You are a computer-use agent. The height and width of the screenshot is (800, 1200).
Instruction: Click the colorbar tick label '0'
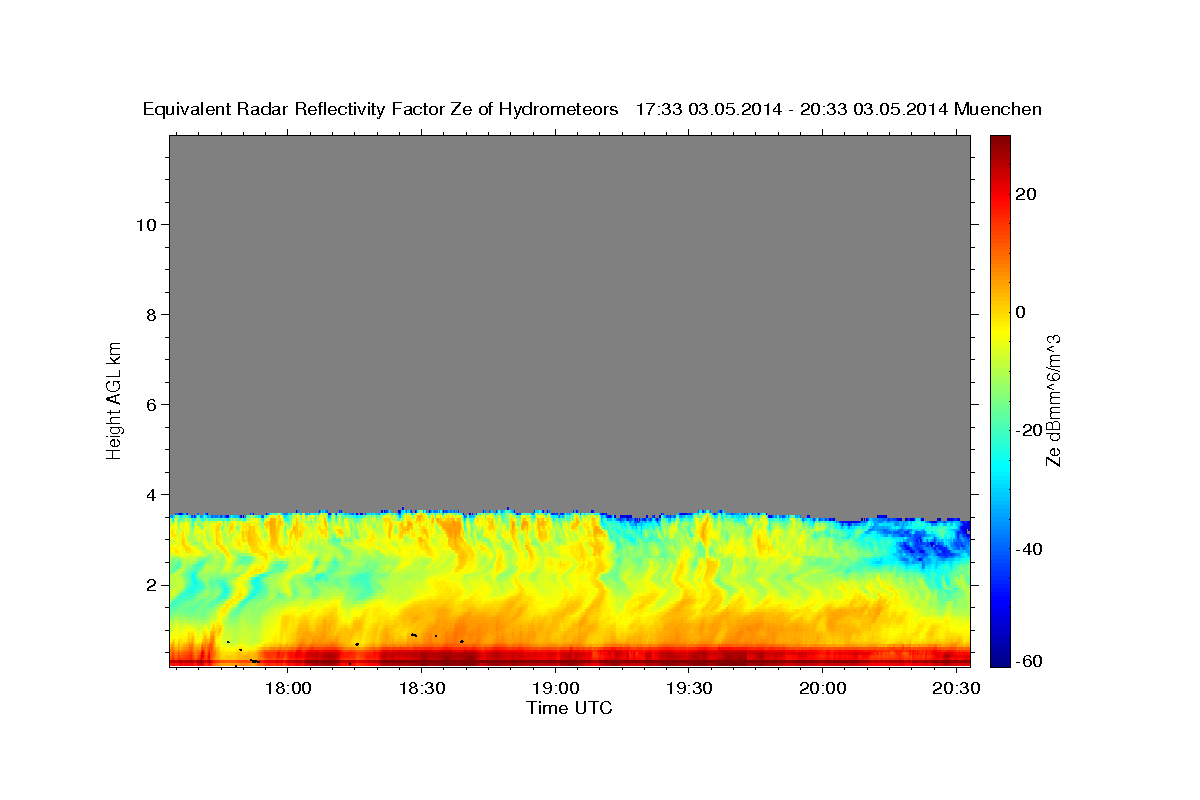(1021, 312)
